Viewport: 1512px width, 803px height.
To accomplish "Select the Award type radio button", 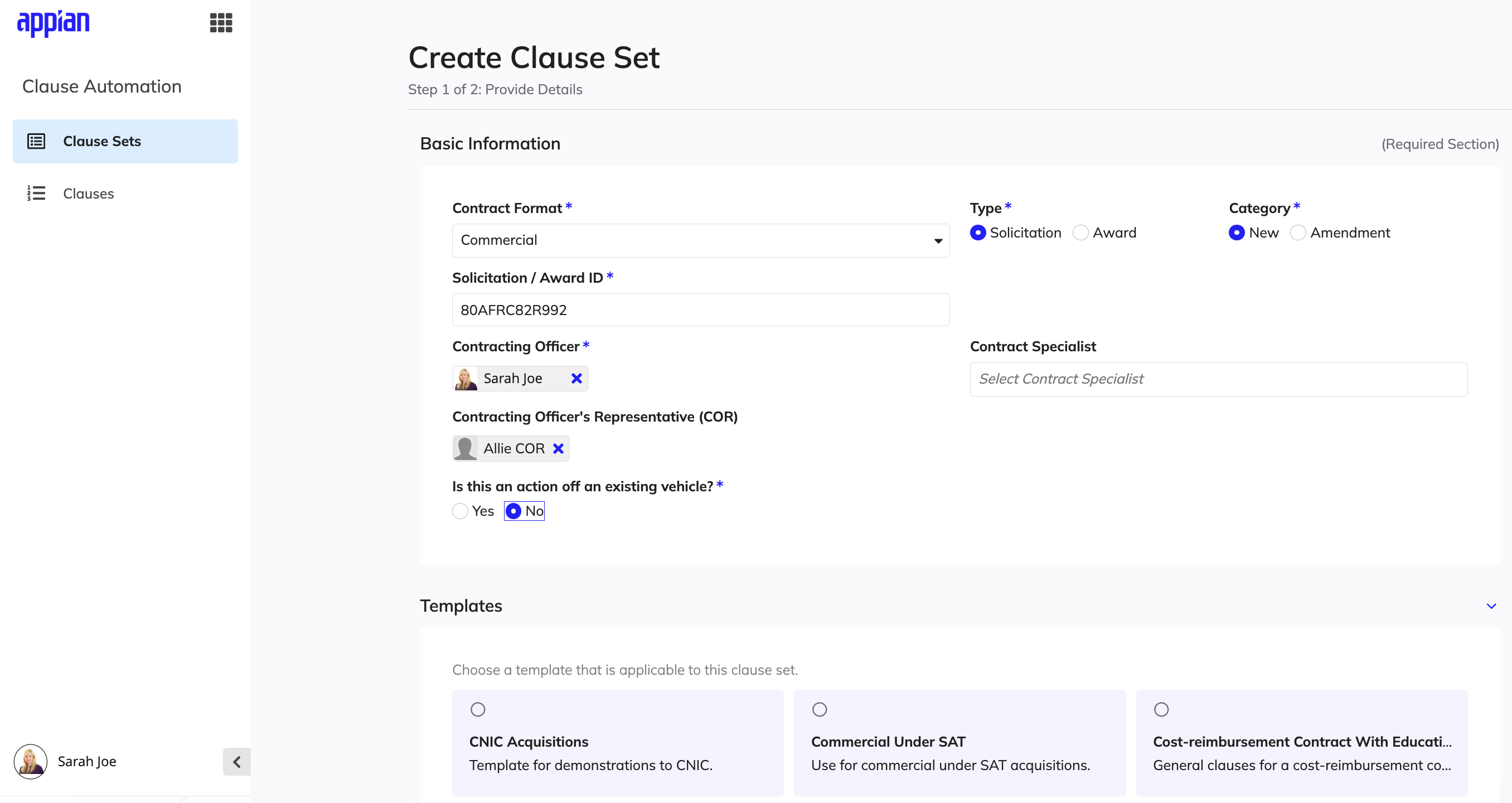I will [x=1080, y=233].
